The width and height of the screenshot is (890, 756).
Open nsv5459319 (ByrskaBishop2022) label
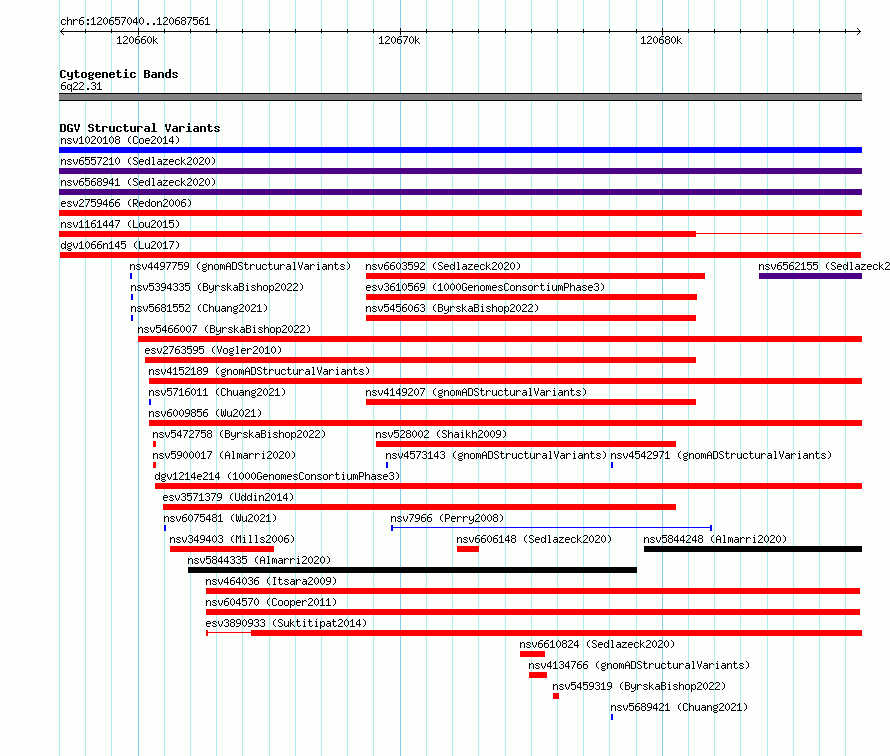pyautogui.click(x=639, y=686)
